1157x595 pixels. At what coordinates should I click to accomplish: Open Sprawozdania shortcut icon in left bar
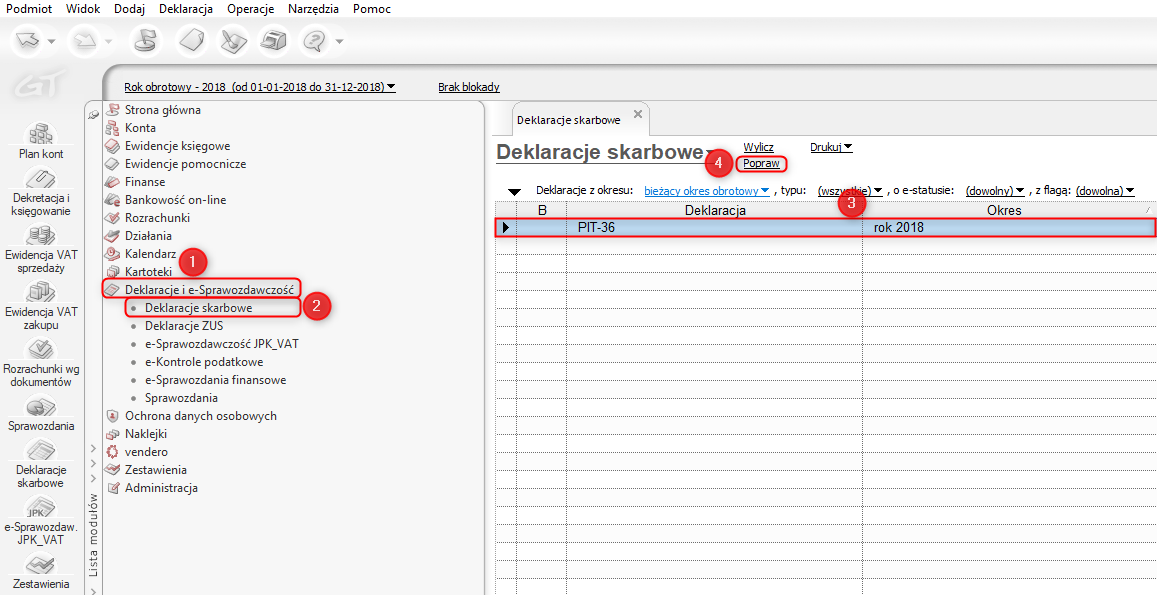click(x=41, y=407)
